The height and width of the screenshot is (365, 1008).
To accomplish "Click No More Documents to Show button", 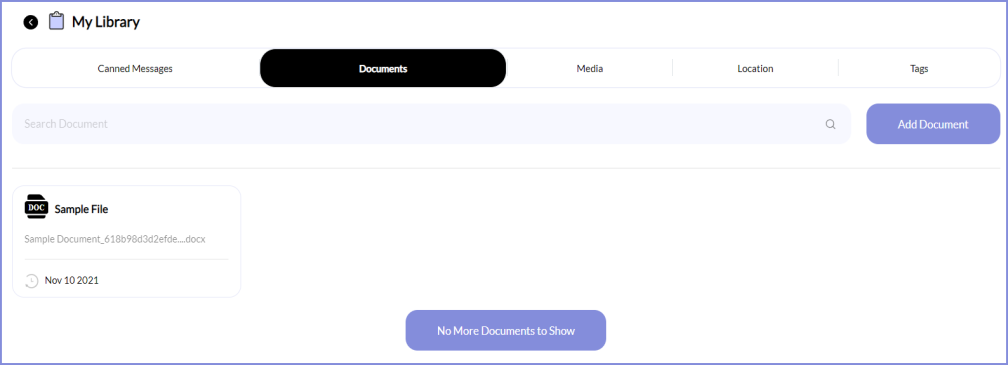I will [x=506, y=331].
